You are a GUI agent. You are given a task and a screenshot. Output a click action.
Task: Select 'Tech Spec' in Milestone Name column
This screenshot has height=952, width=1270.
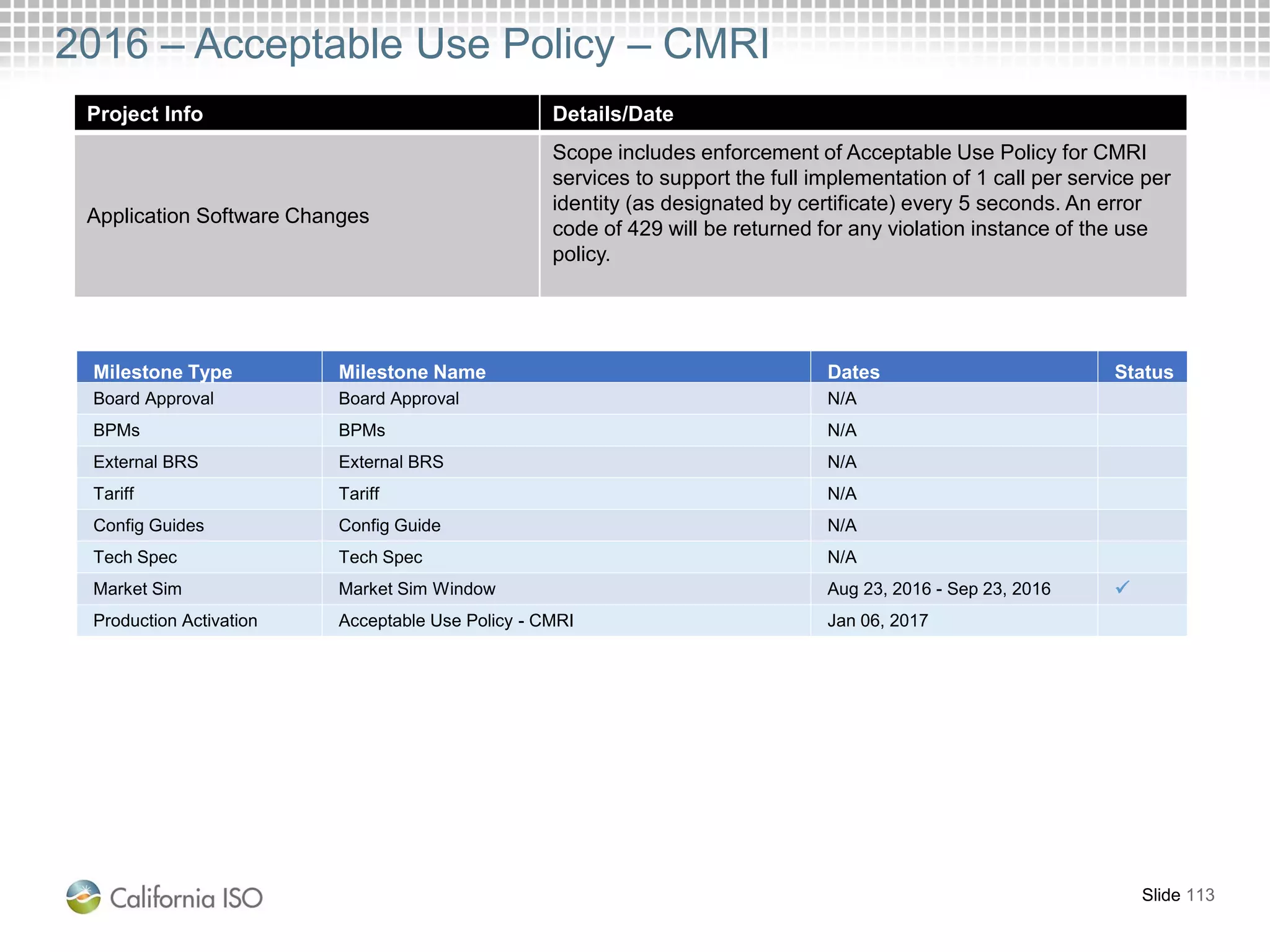(x=380, y=557)
